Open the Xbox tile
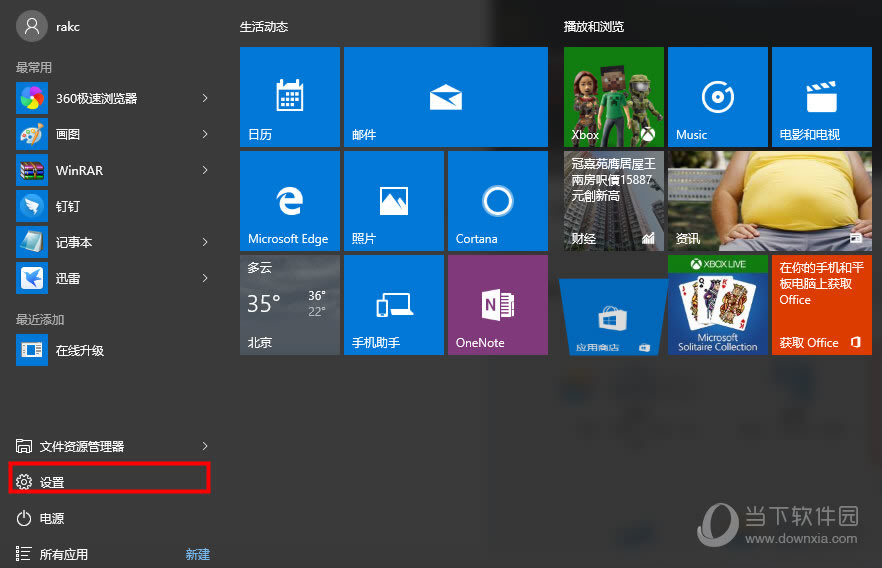The image size is (882, 568). 614,97
